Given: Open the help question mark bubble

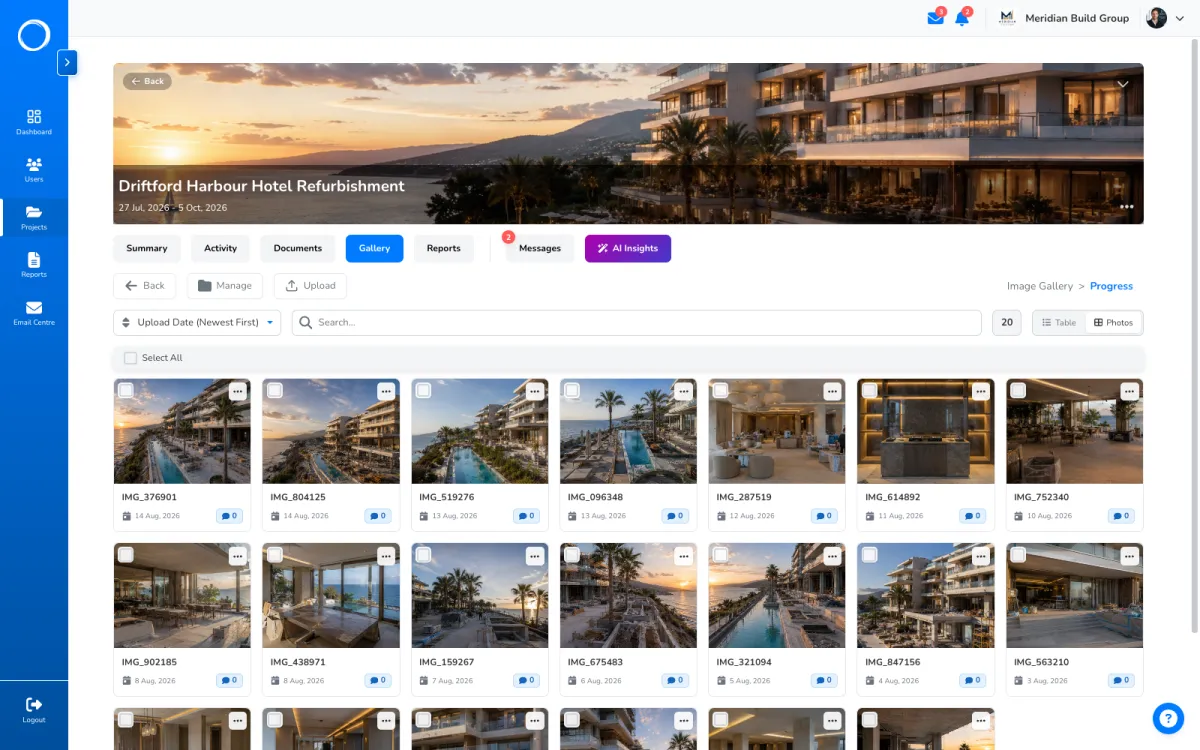Looking at the screenshot, I should (x=1168, y=718).
